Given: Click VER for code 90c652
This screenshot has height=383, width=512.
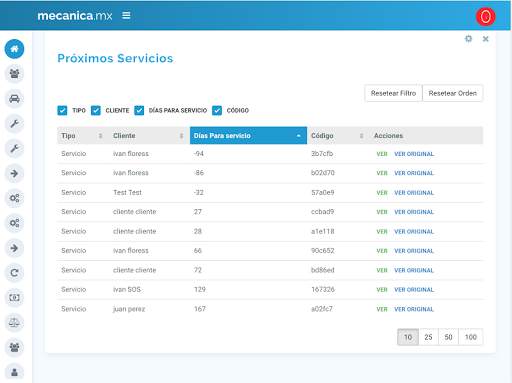Looking at the screenshot, I should pos(382,251).
